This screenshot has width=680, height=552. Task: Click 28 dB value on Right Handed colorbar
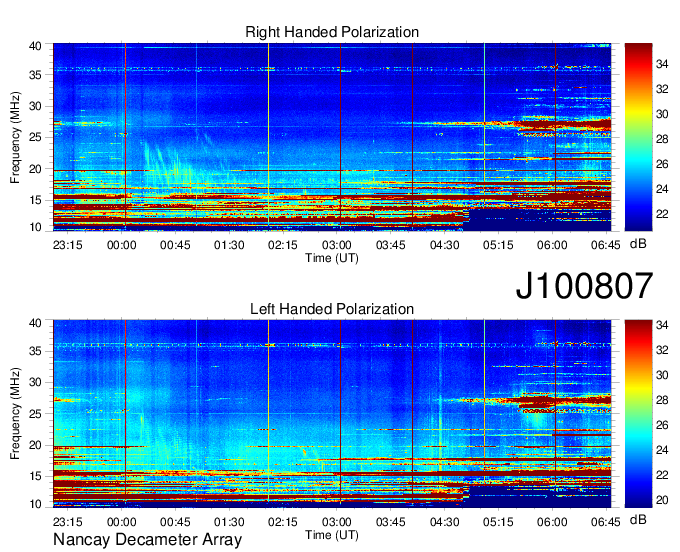coord(662,139)
